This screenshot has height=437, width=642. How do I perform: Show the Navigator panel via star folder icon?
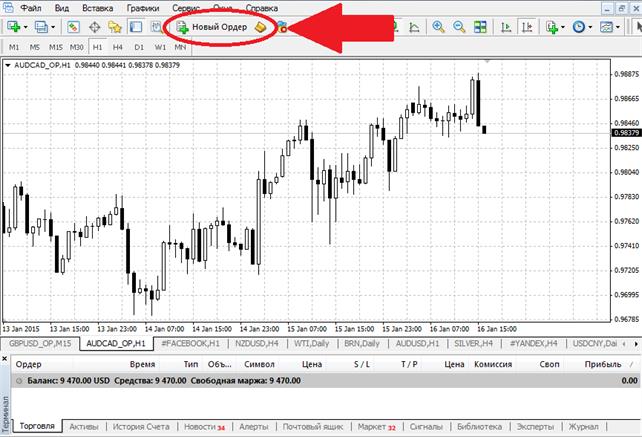116,27
